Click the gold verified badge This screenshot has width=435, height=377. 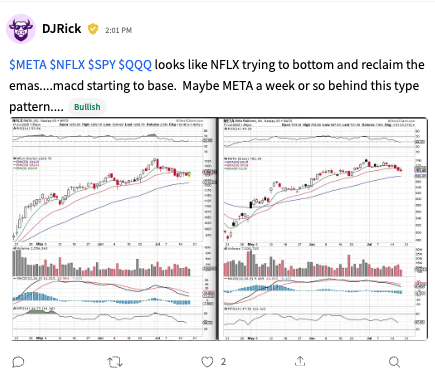click(x=93, y=29)
